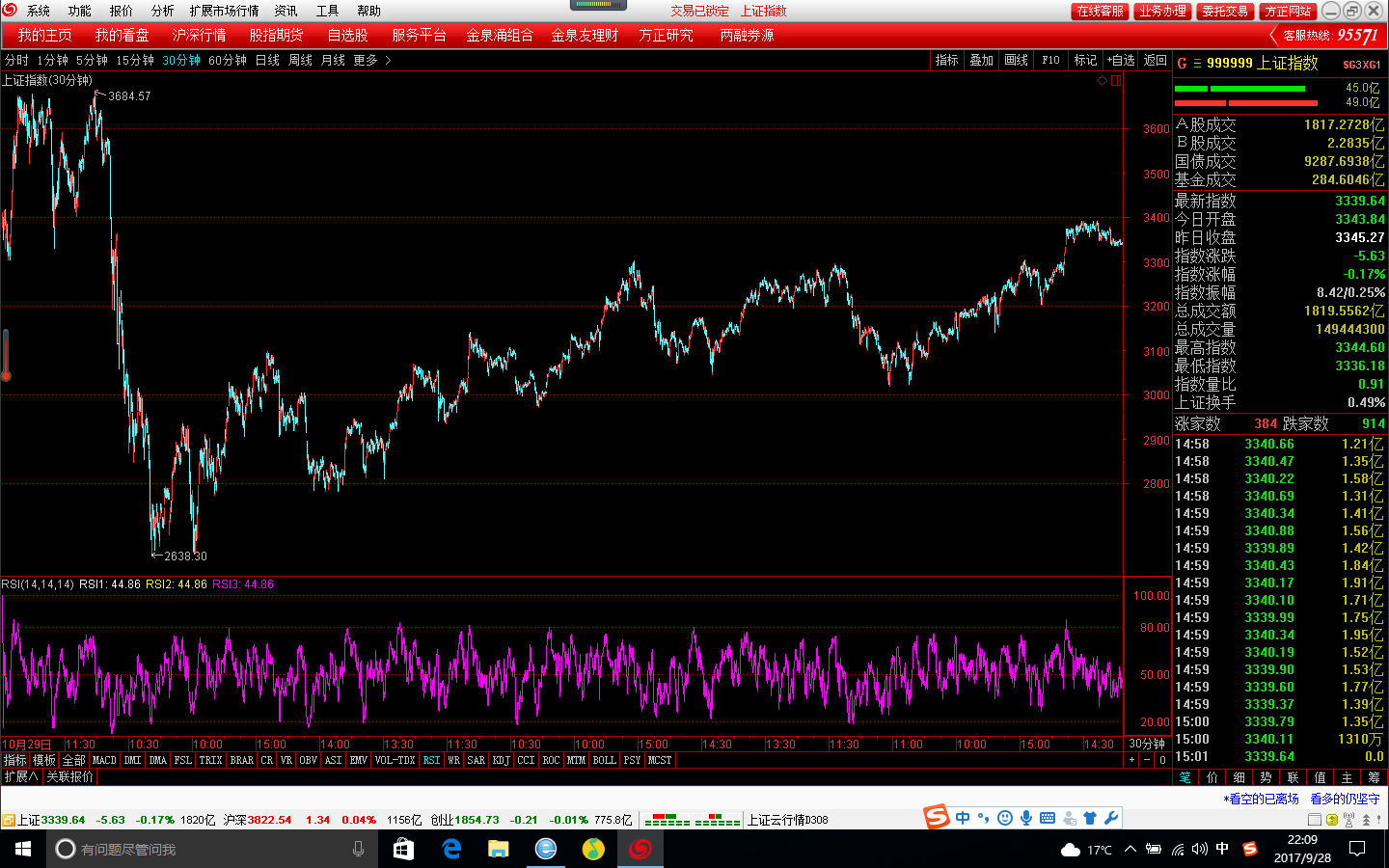Screen dimensions: 1389x868
Task: Show hidden tray icons chevron
Action: tap(1130, 849)
